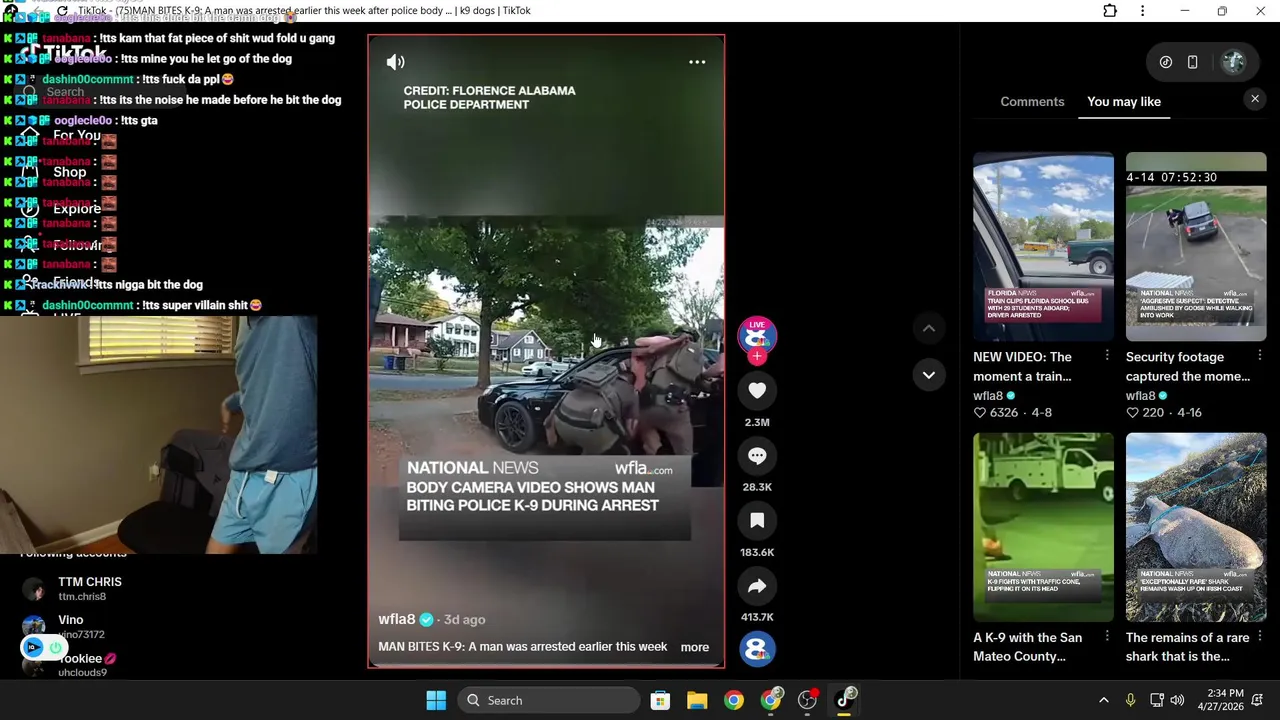This screenshot has width=1280, height=720.
Task: Click 'NEW VIDEO: The moment a train...' title
Action: coord(1022,367)
